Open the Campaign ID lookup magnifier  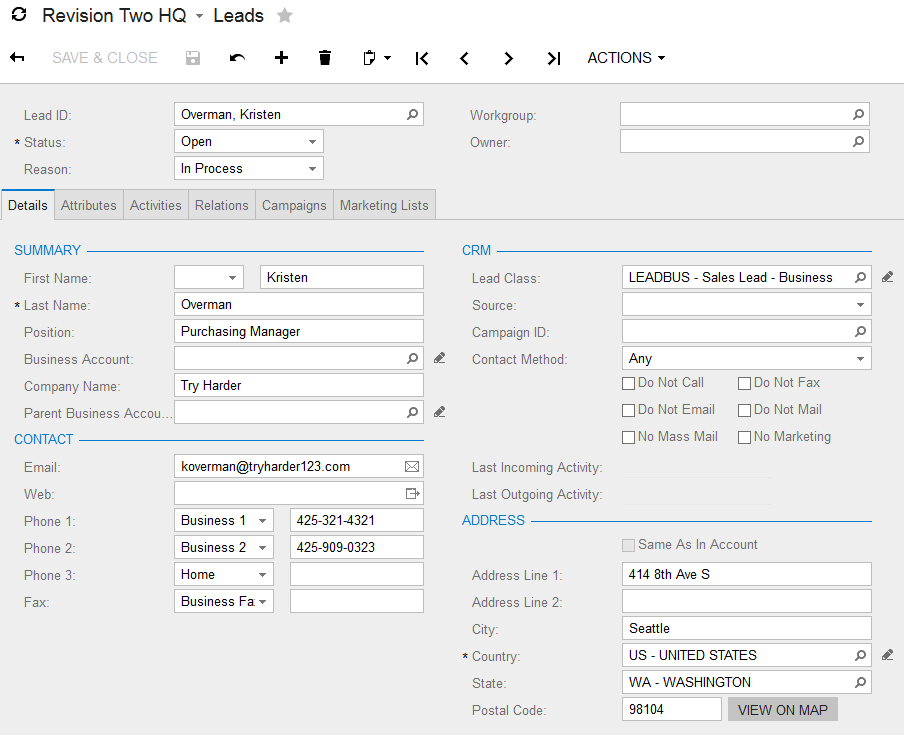(860, 331)
